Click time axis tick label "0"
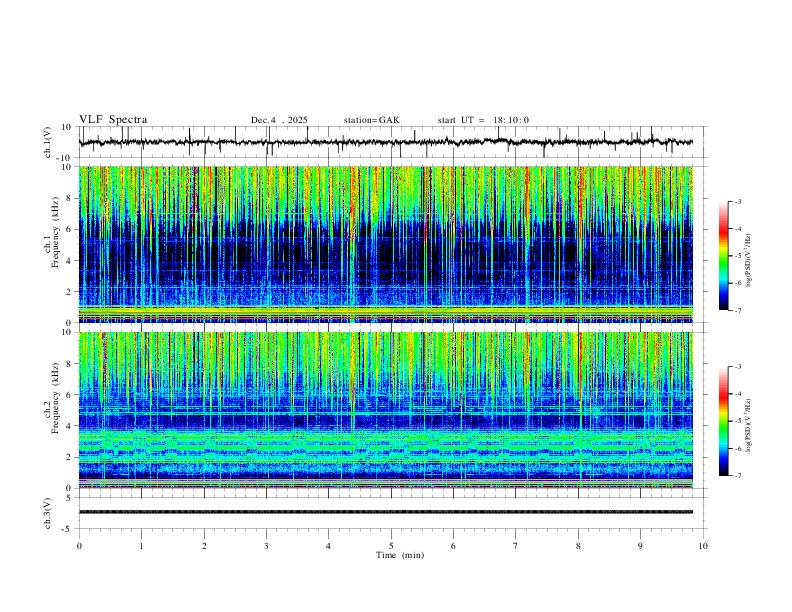The image size is (792, 612). pyautogui.click(x=79, y=546)
